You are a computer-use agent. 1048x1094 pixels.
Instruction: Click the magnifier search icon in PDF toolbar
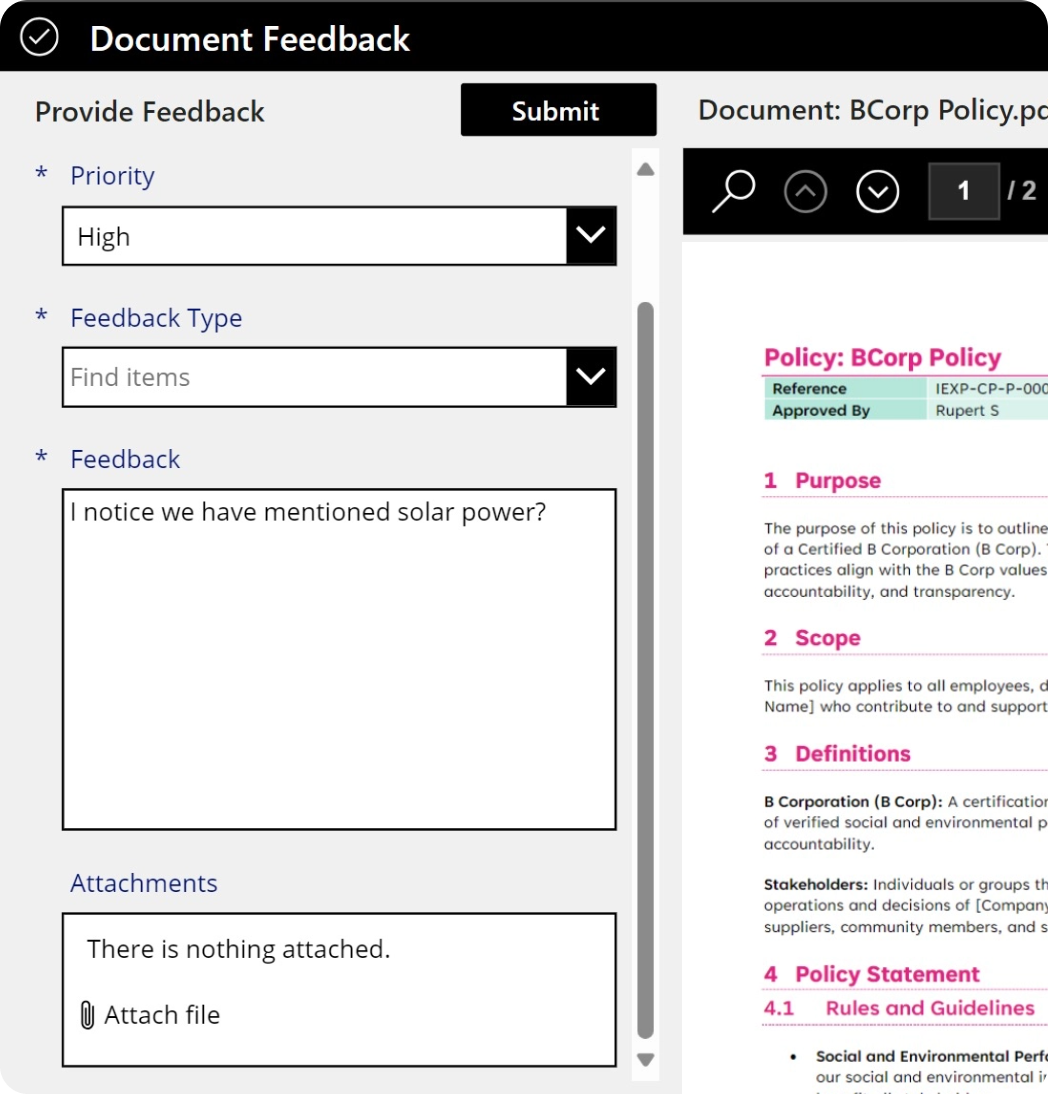pyautogui.click(x=733, y=190)
